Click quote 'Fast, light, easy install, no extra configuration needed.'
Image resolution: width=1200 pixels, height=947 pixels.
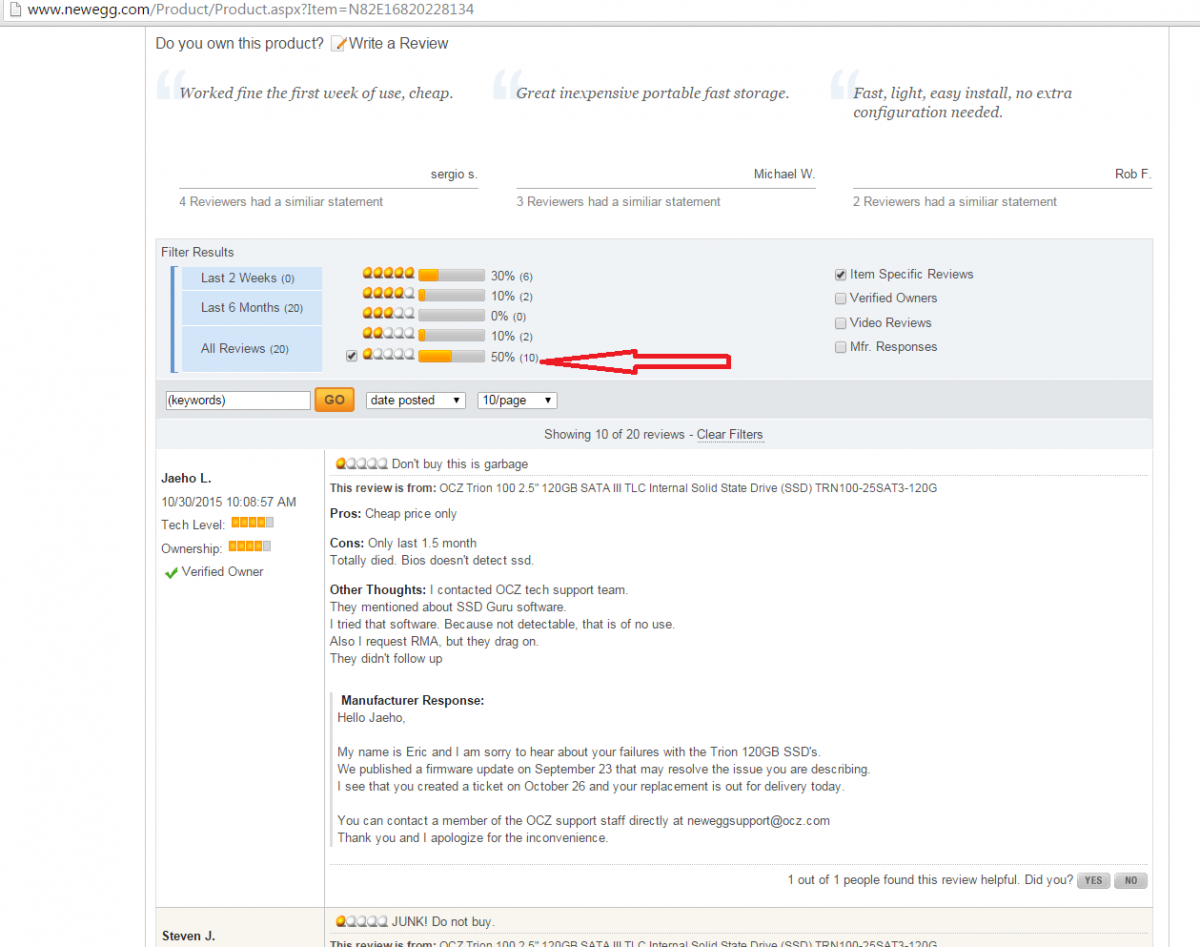point(962,103)
